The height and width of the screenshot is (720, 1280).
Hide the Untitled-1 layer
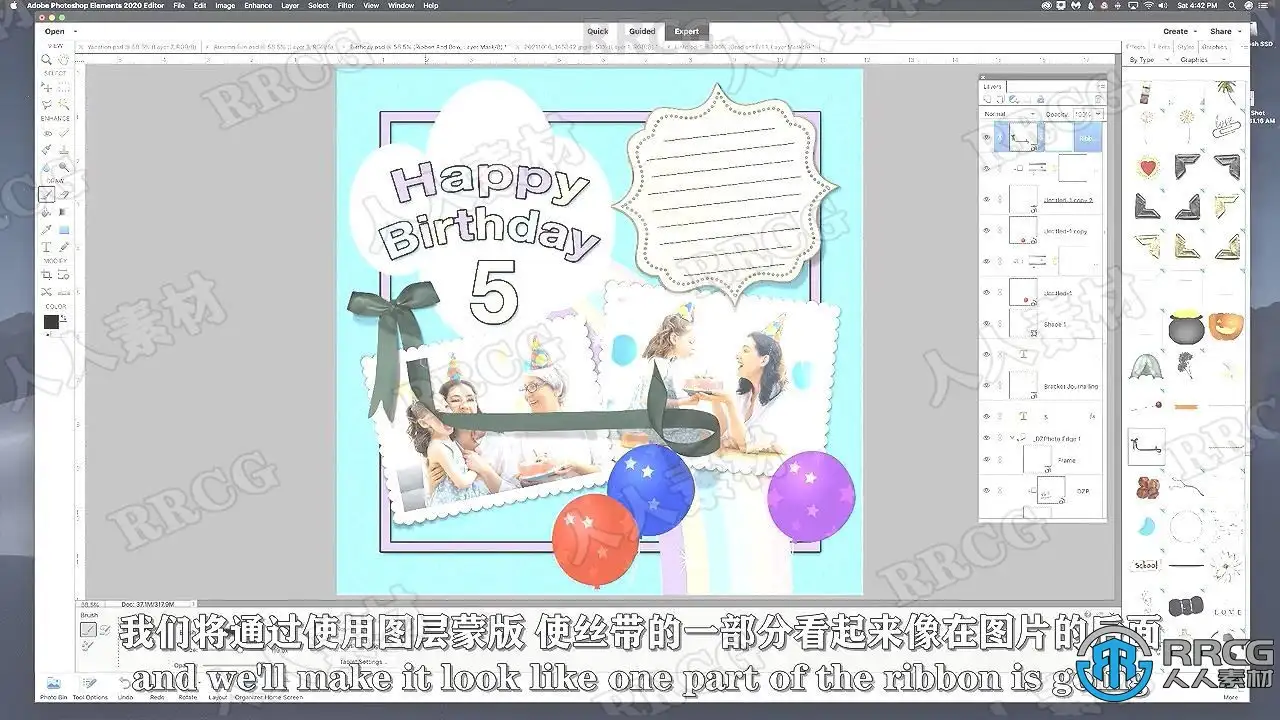pyautogui.click(x=987, y=292)
